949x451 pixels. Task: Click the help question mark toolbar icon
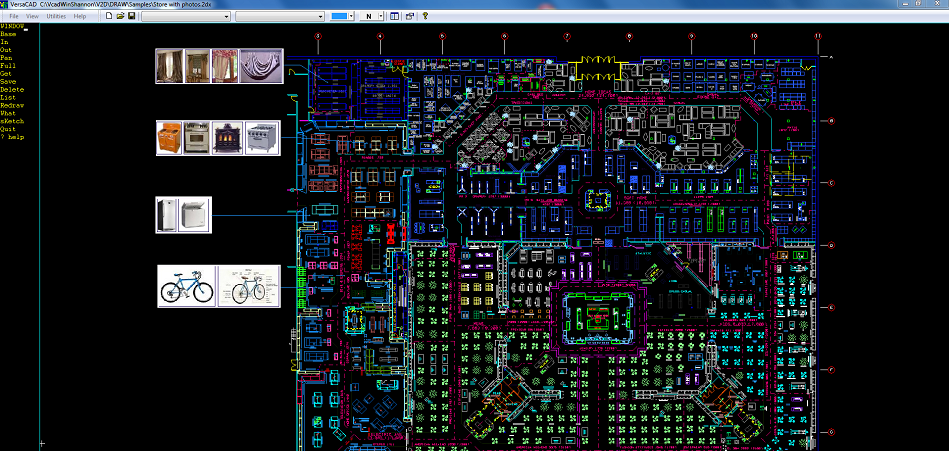point(425,17)
